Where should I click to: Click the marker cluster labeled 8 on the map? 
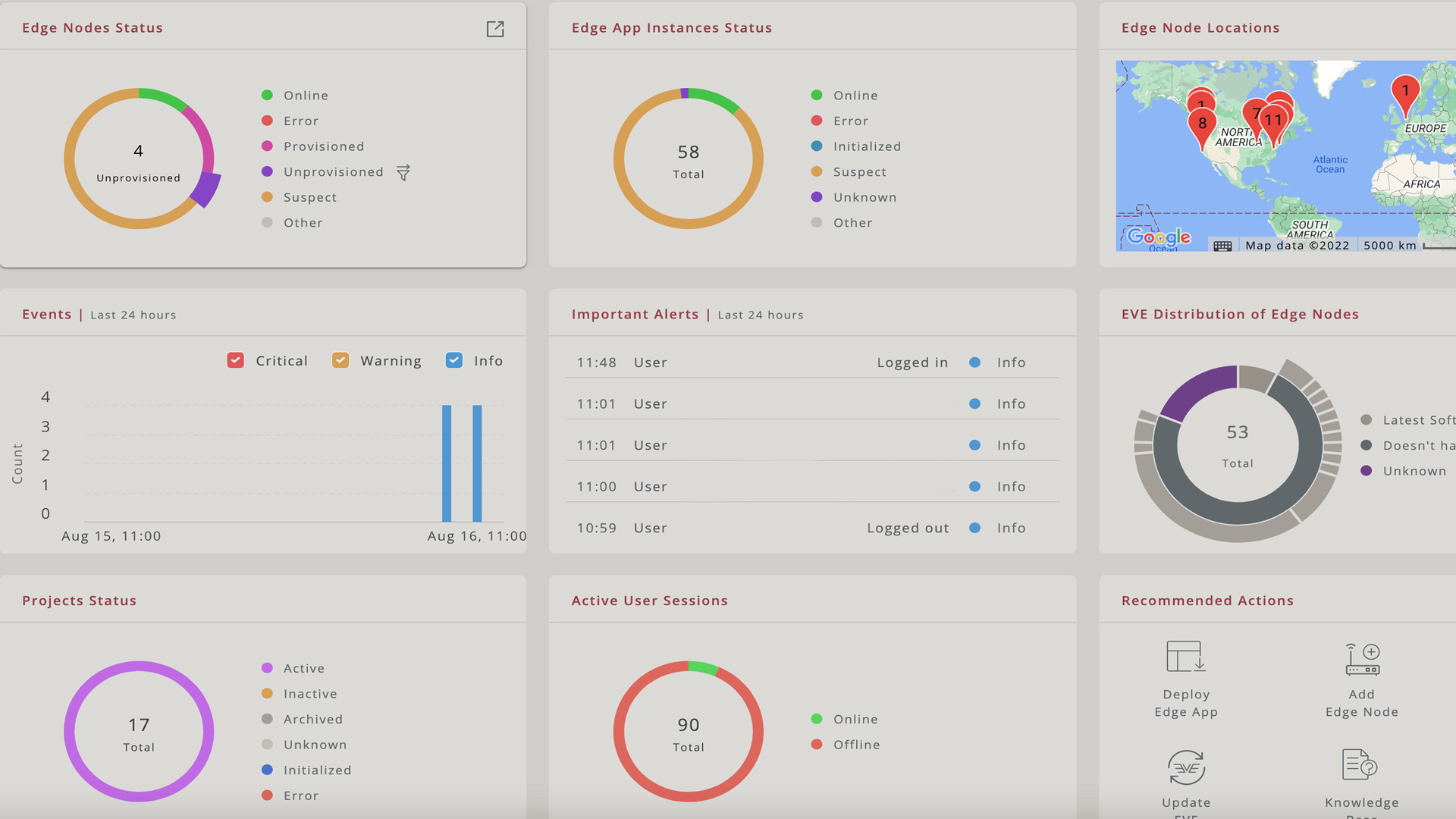coord(1201,121)
